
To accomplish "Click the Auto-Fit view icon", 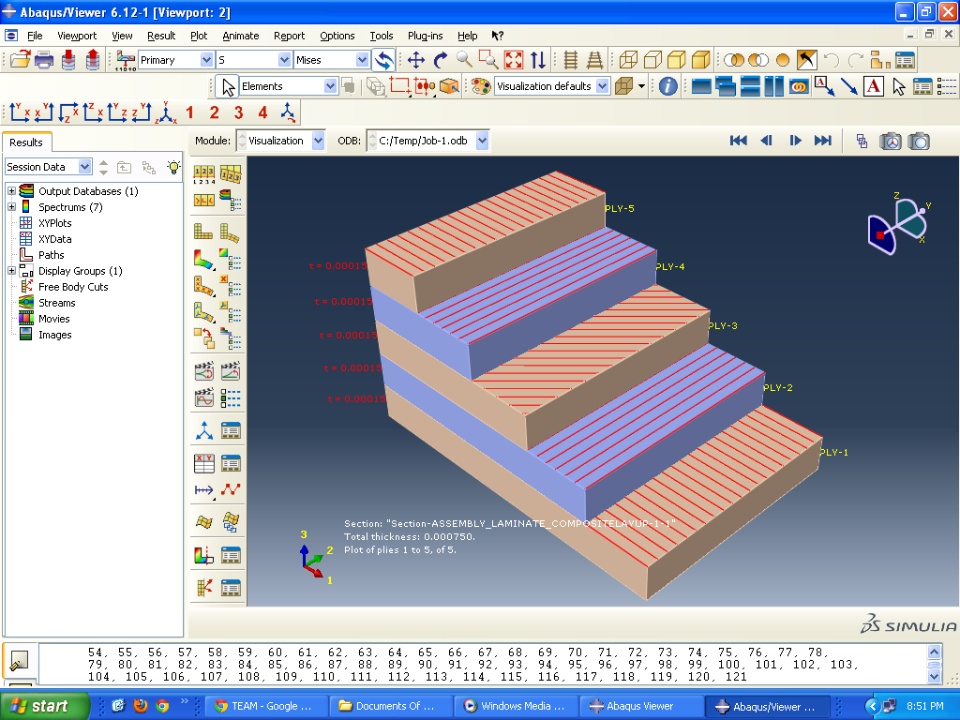I will (x=513, y=60).
